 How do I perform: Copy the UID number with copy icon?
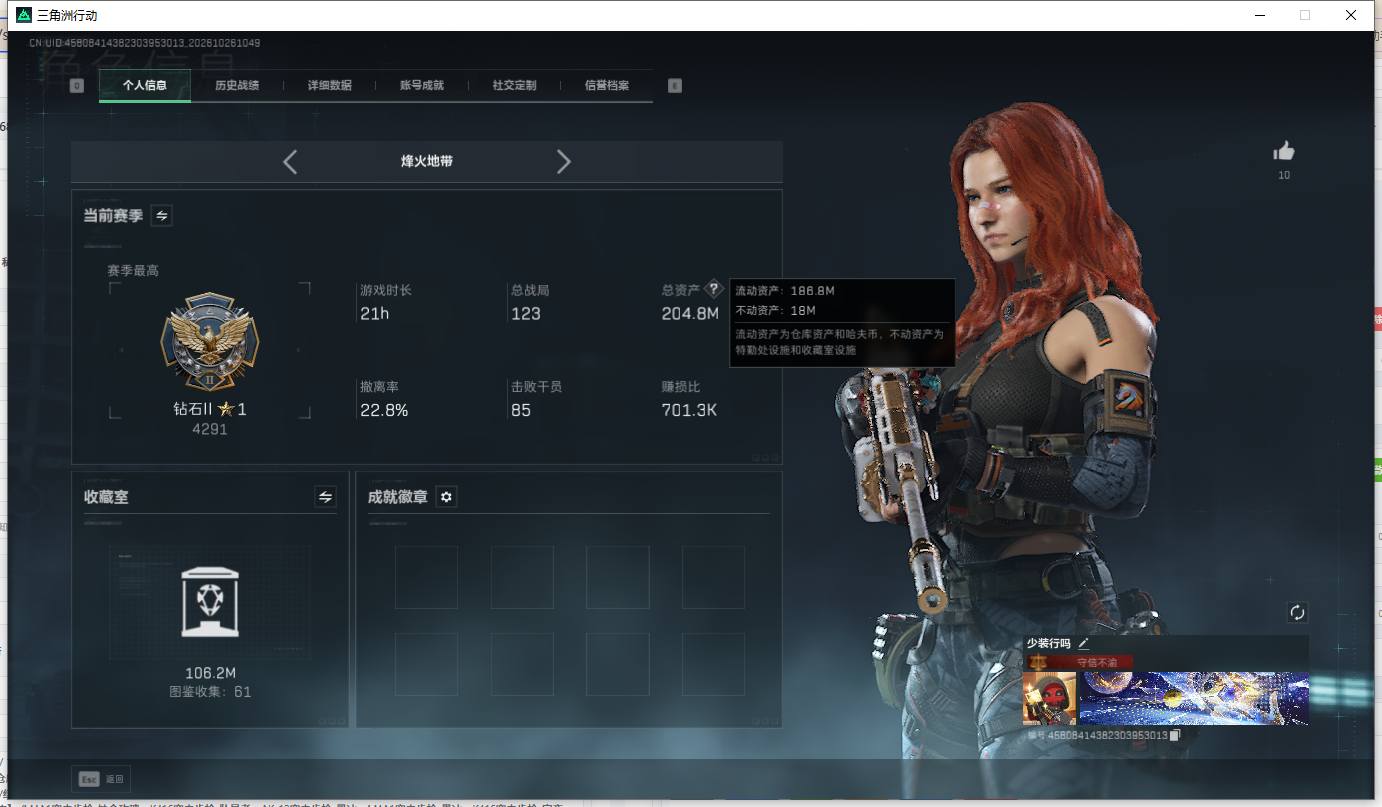click(x=1175, y=735)
